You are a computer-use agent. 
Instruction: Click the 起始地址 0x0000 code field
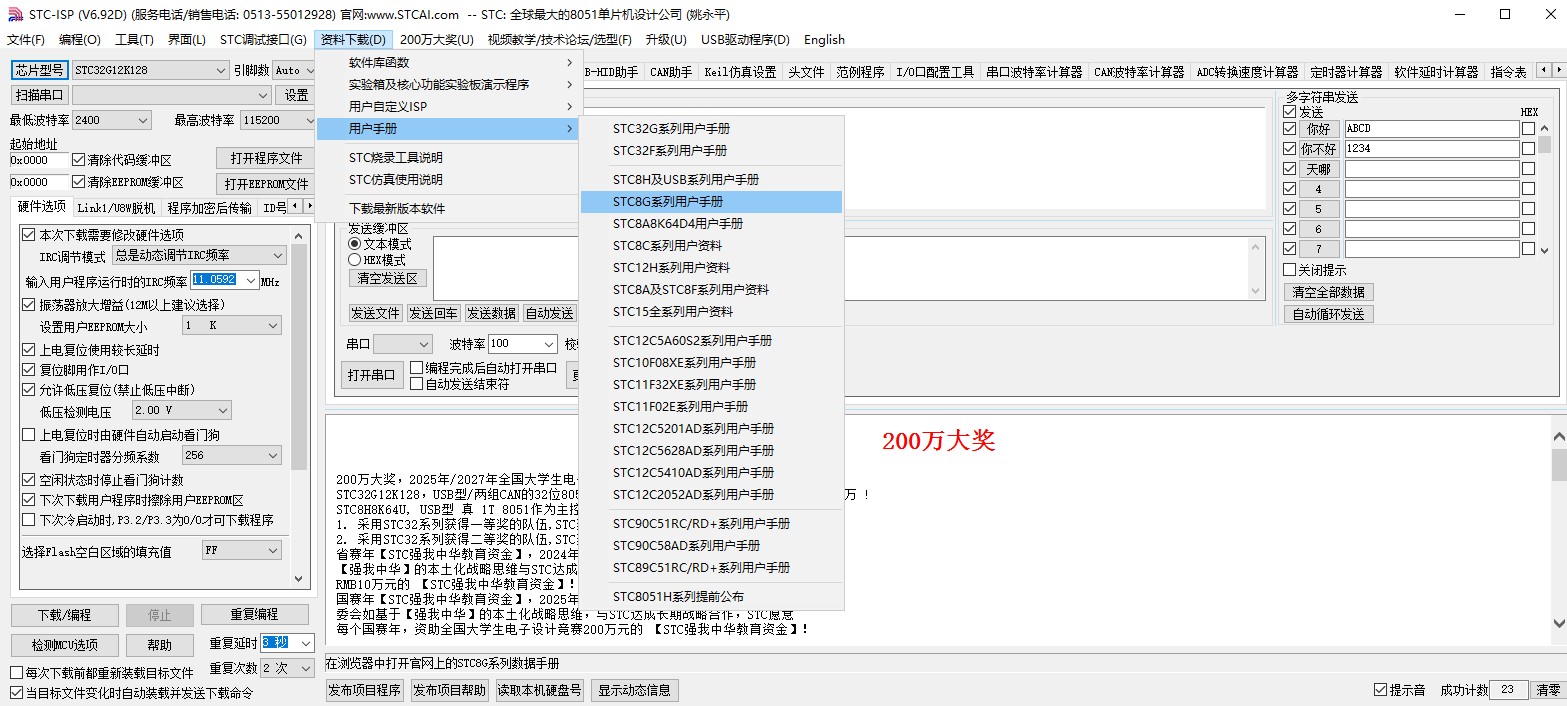(x=39, y=160)
